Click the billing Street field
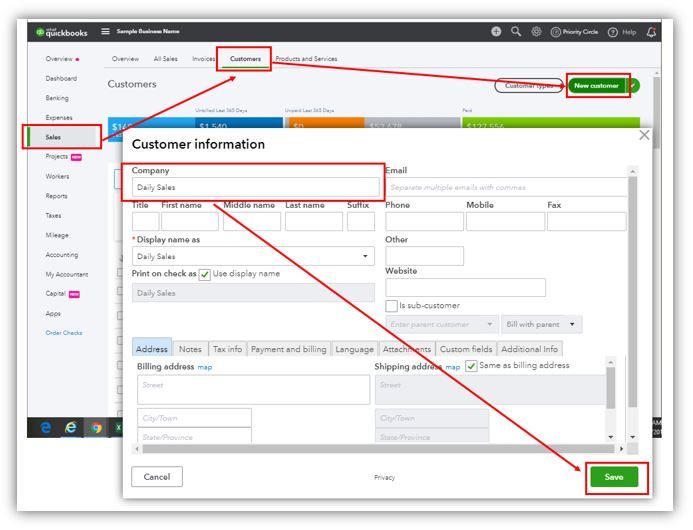The width and height of the screenshot is (693, 530). click(x=253, y=389)
